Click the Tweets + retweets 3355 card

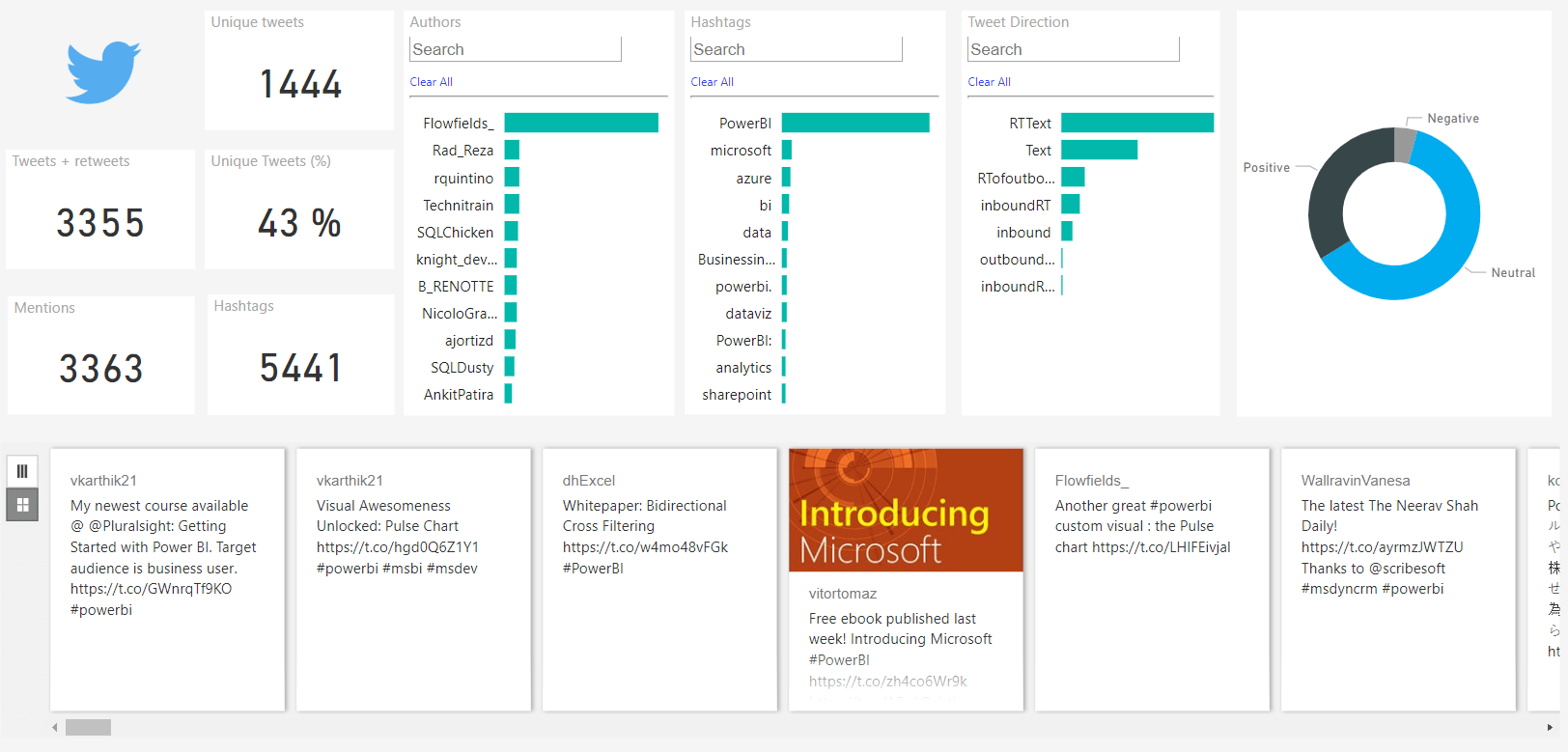pos(100,209)
